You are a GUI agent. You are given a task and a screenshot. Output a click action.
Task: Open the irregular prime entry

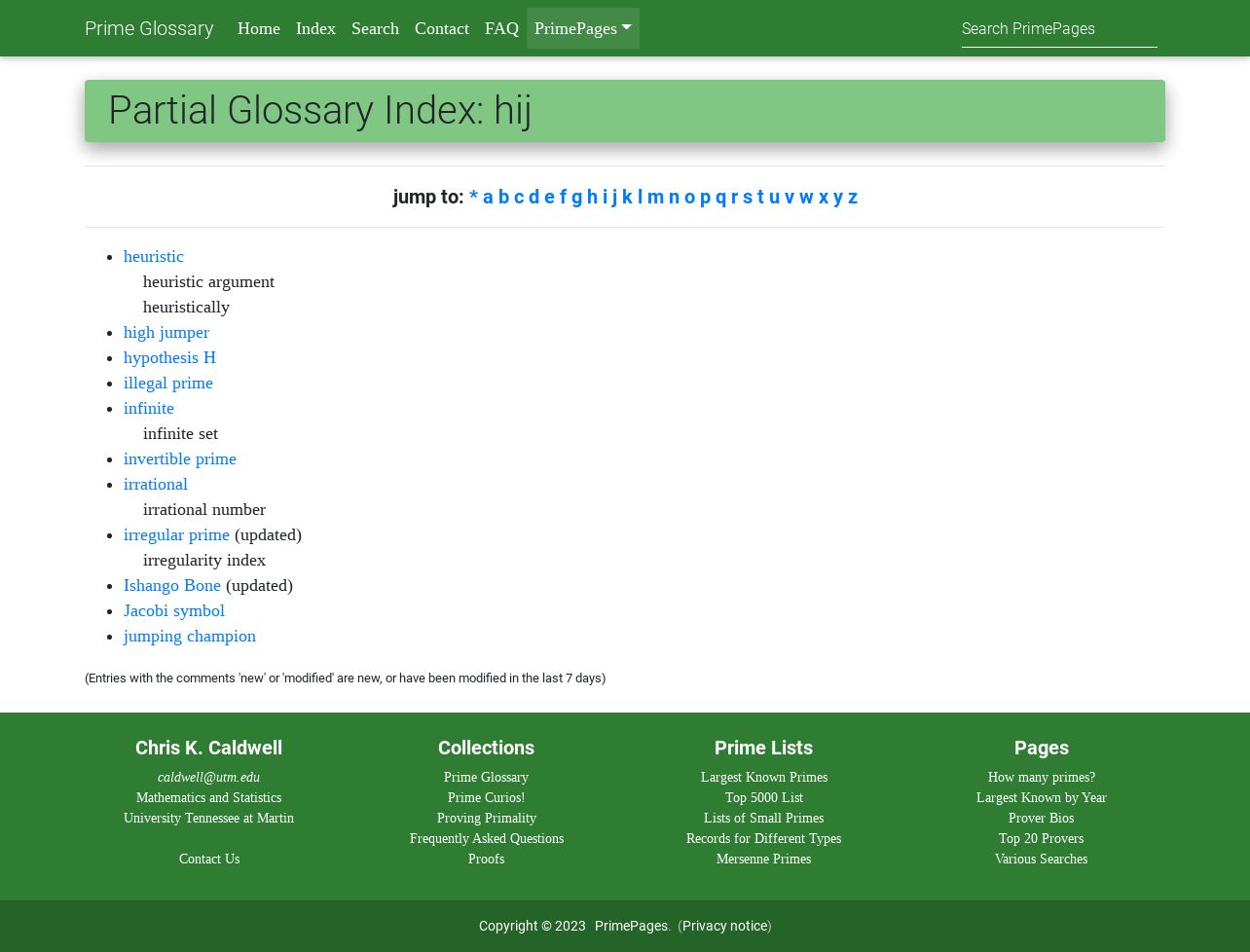click(176, 534)
